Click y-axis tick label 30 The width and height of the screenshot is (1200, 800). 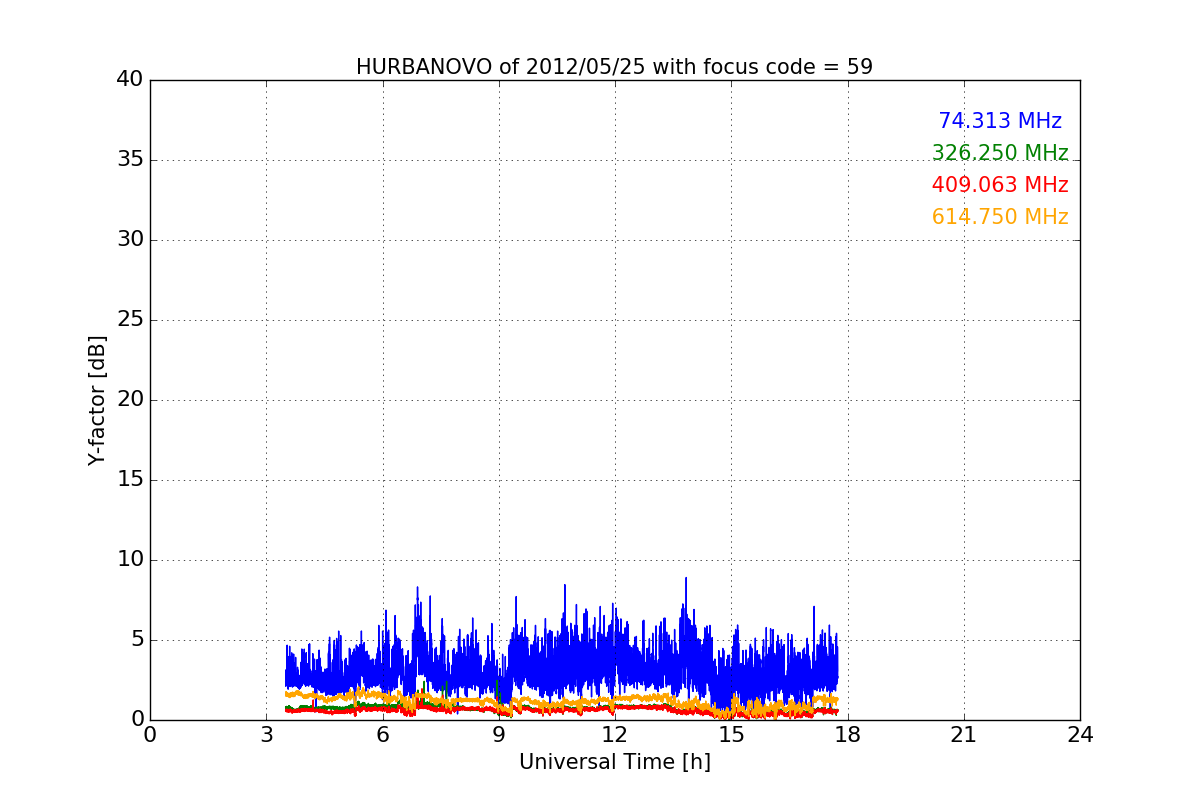[130, 240]
